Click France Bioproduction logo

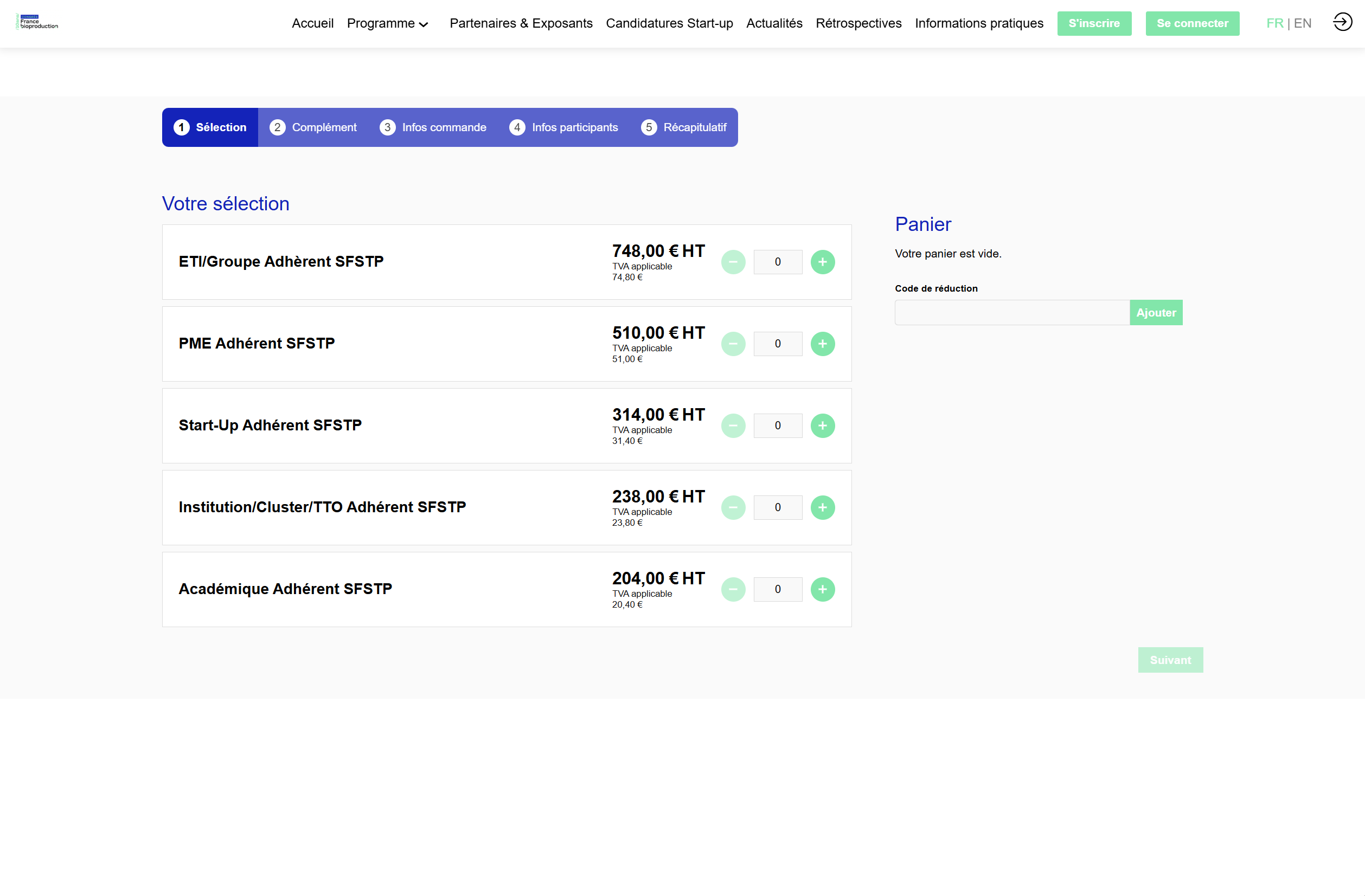pos(38,22)
